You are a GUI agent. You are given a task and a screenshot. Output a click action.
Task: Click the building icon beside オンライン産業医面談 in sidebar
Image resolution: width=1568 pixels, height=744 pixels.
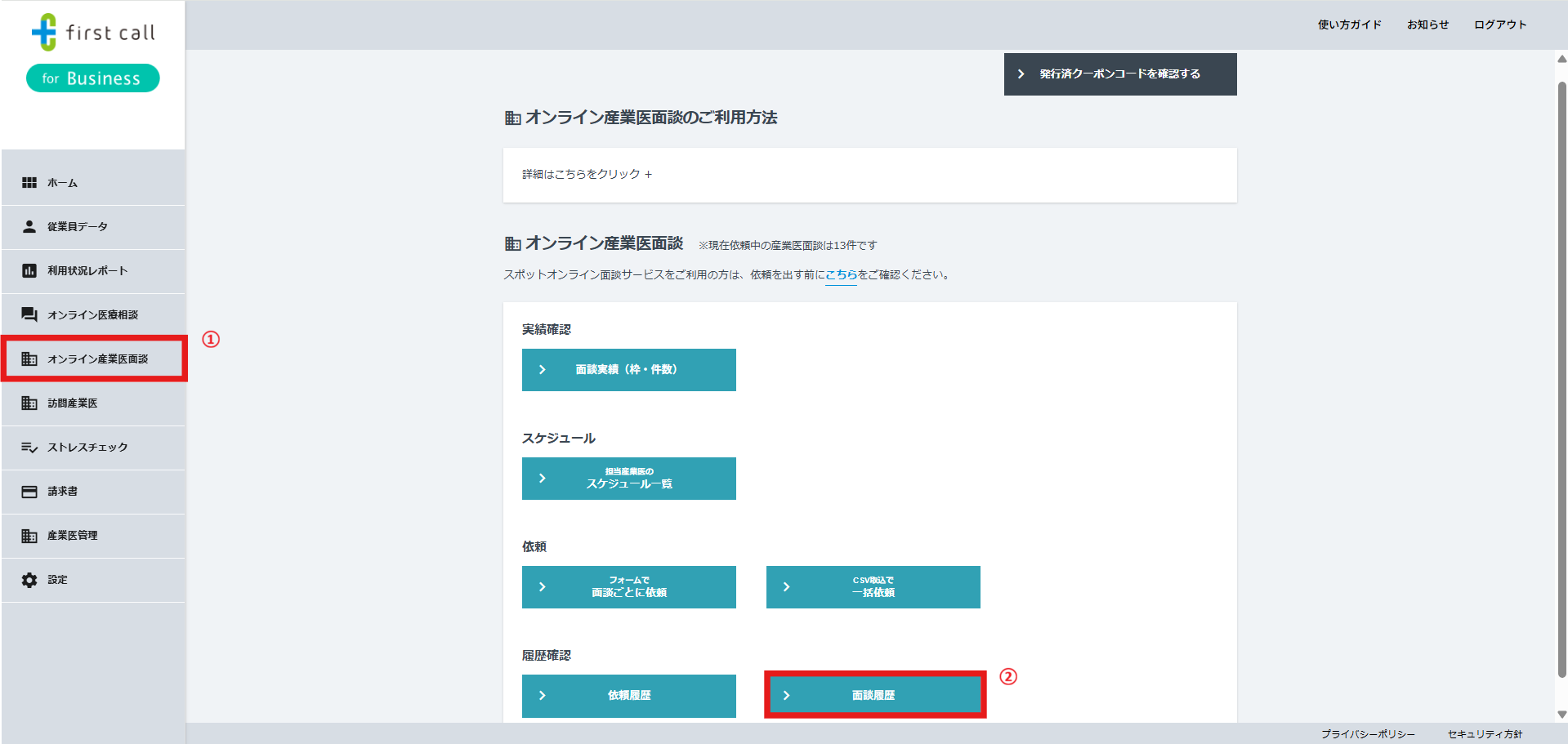(x=29, y=359)
